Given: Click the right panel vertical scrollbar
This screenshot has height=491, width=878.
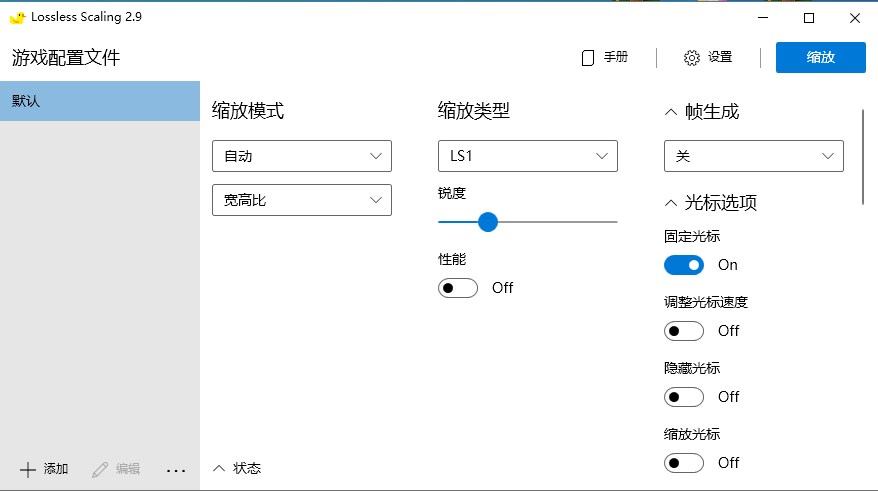Looking at the screenshot, I should (862, 157).
